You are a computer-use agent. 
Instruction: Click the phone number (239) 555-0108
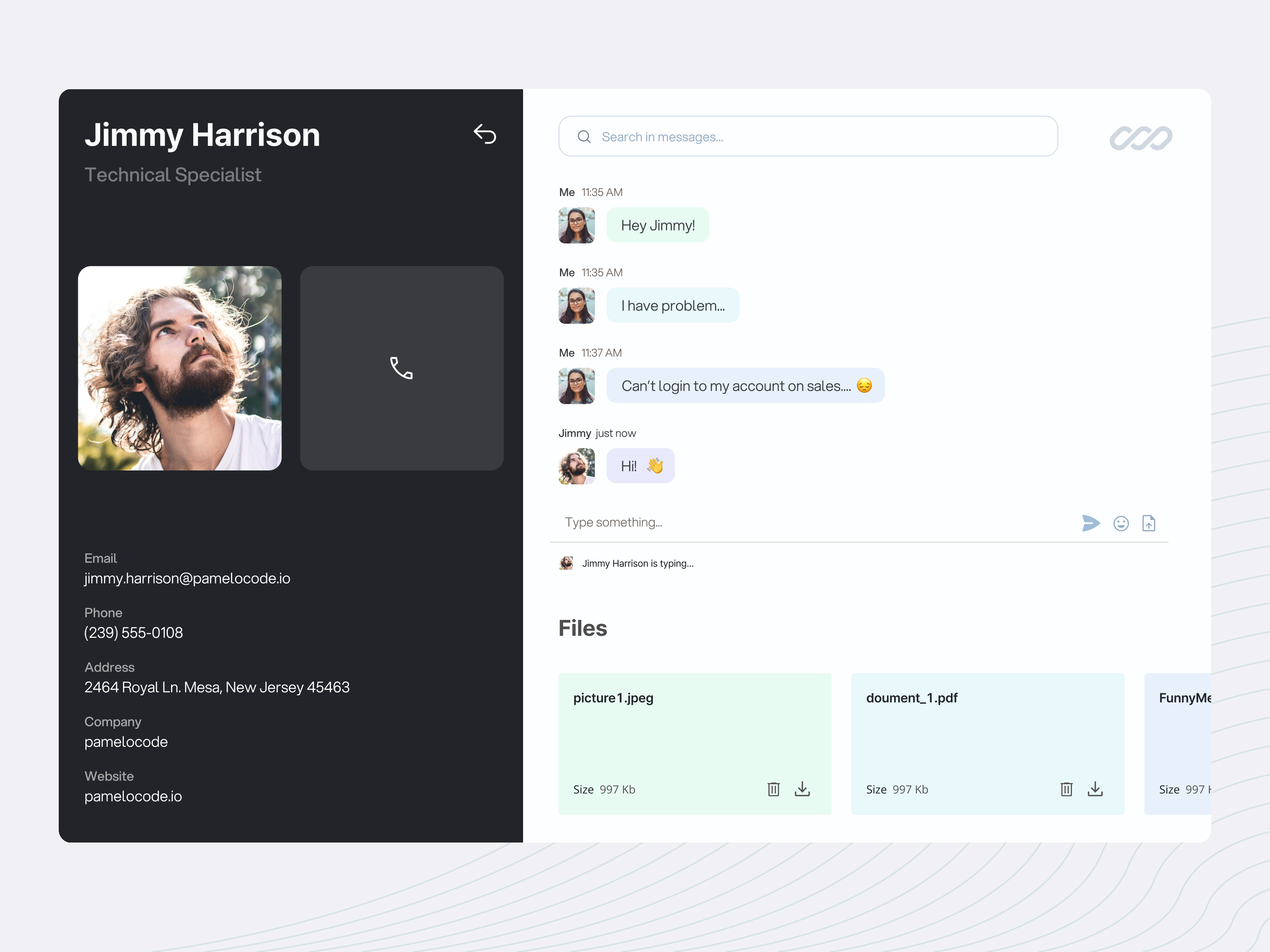[133, 633]
